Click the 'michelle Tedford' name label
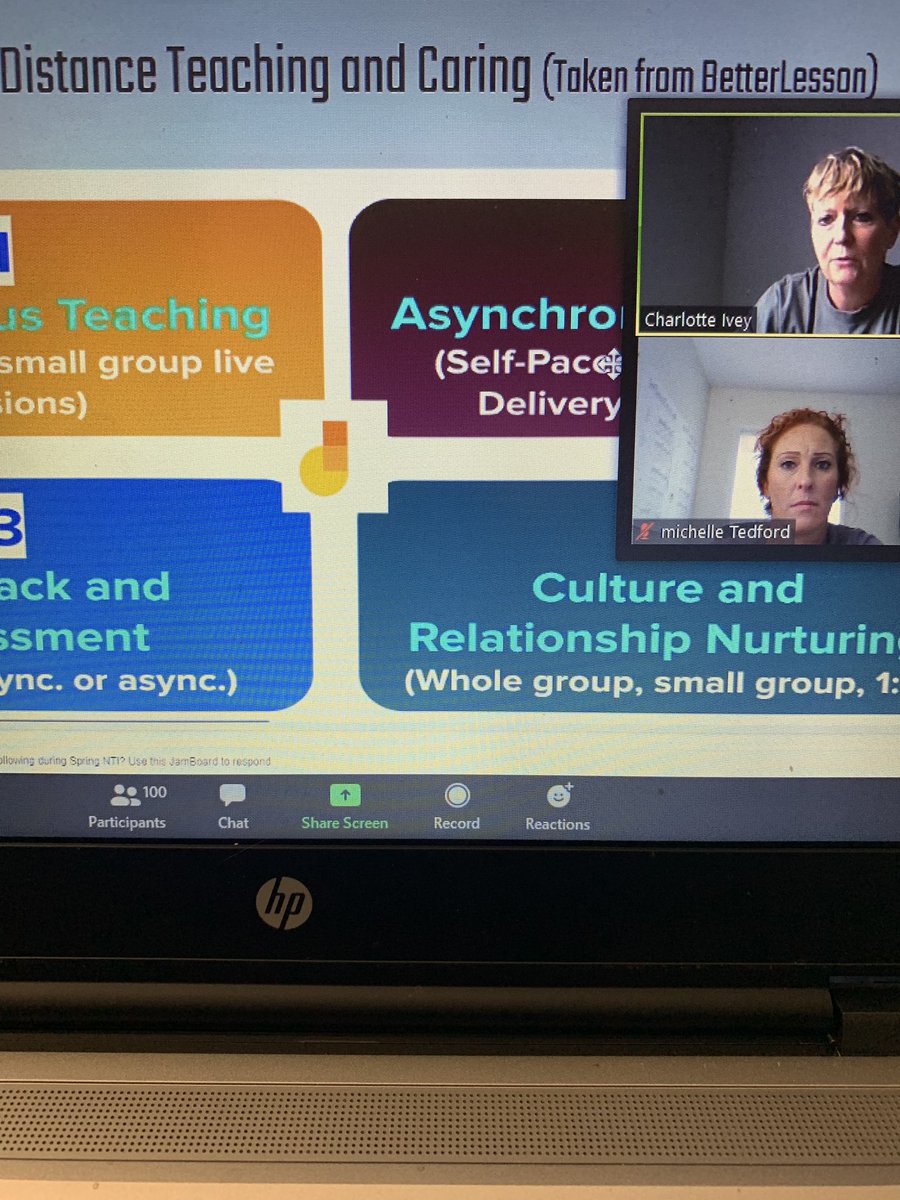The height and width of the screenshot is (1200, 900). click(x=725, y=532)
